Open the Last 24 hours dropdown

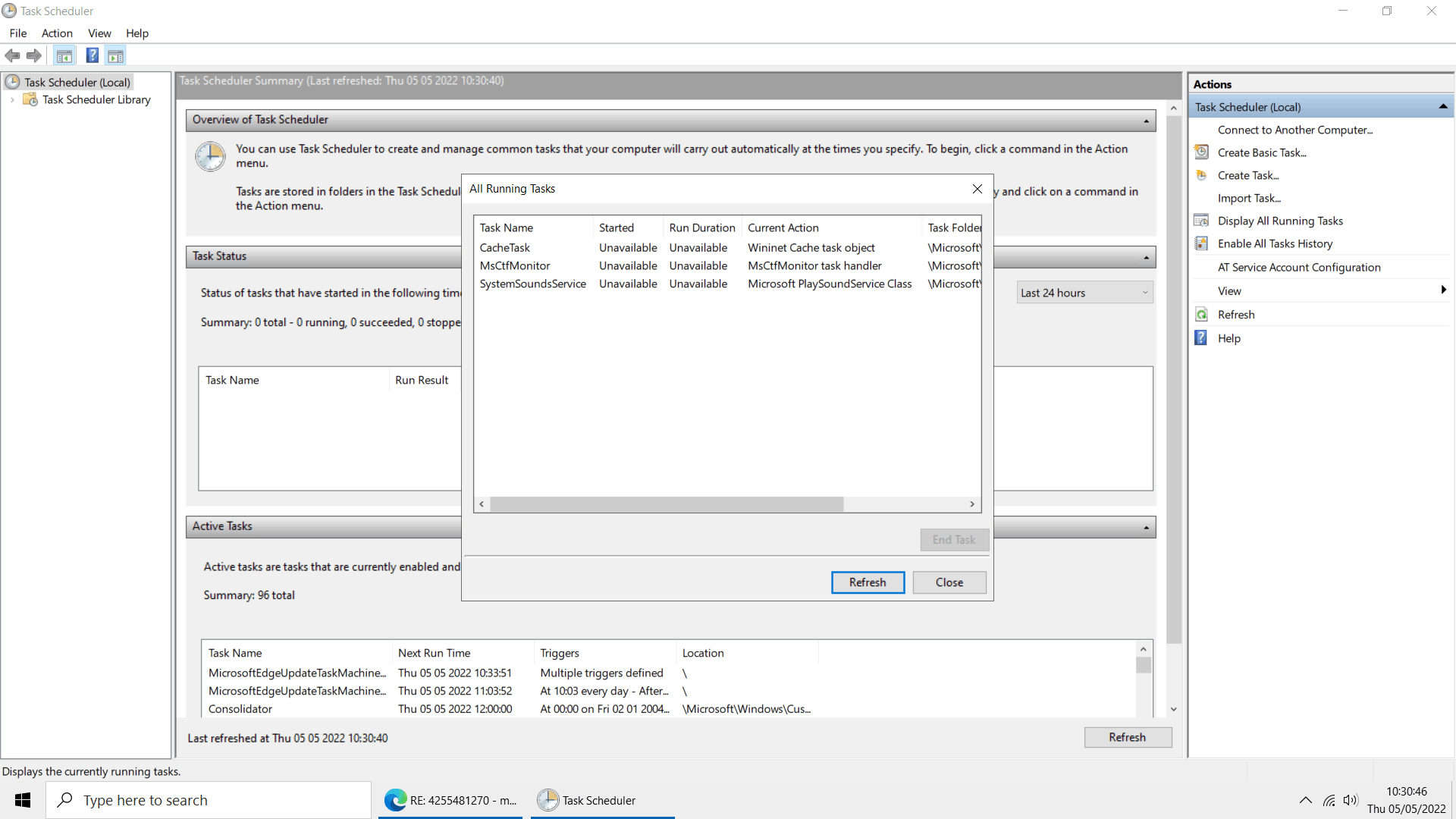(1084, 293)
